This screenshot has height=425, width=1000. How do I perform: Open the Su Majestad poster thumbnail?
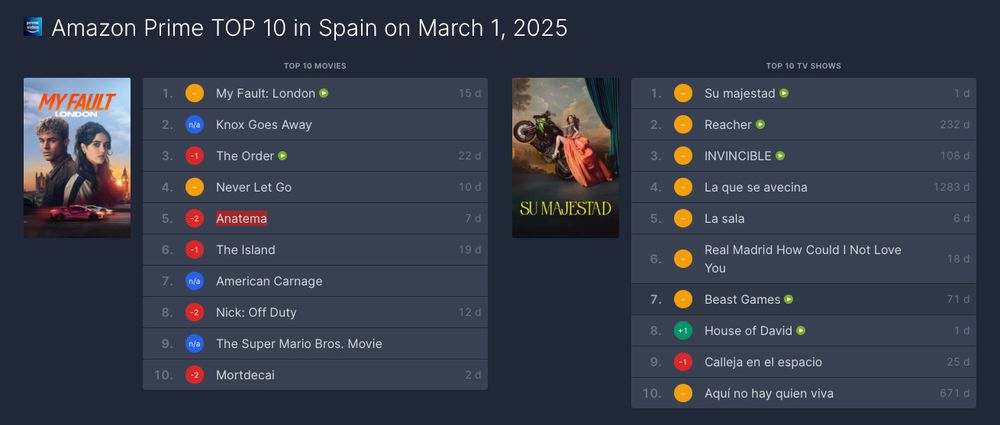tap(566, 158)
